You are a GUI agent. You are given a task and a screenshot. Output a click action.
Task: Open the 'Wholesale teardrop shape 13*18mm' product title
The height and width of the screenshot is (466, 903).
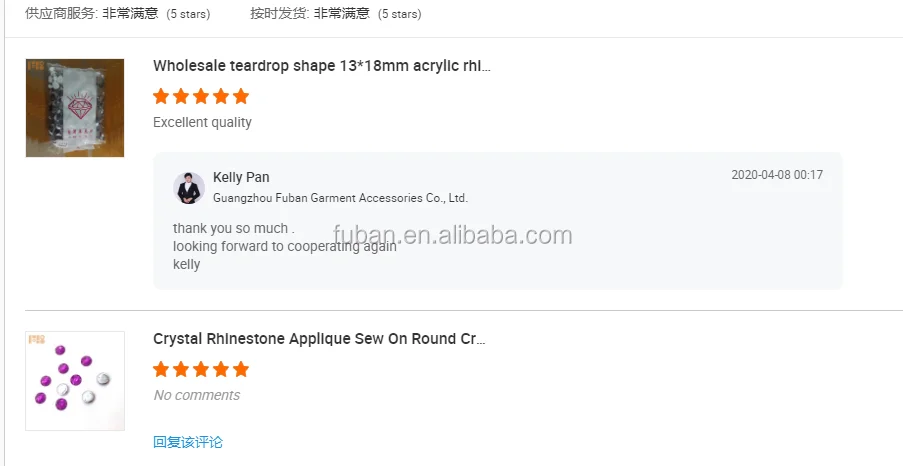coord(322,66)
